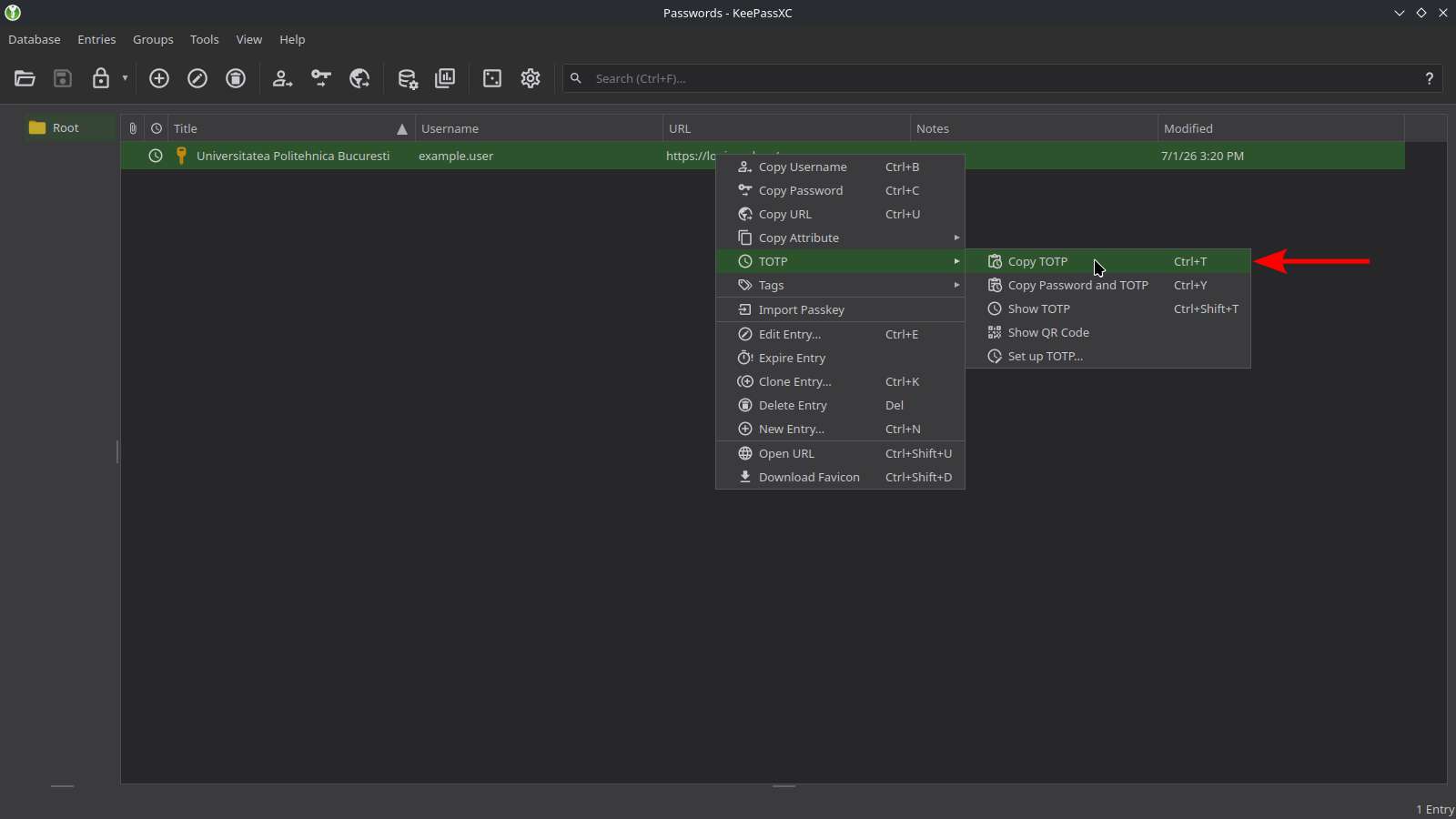
Task: Open application settings gear icon
Action: (531, 78)
